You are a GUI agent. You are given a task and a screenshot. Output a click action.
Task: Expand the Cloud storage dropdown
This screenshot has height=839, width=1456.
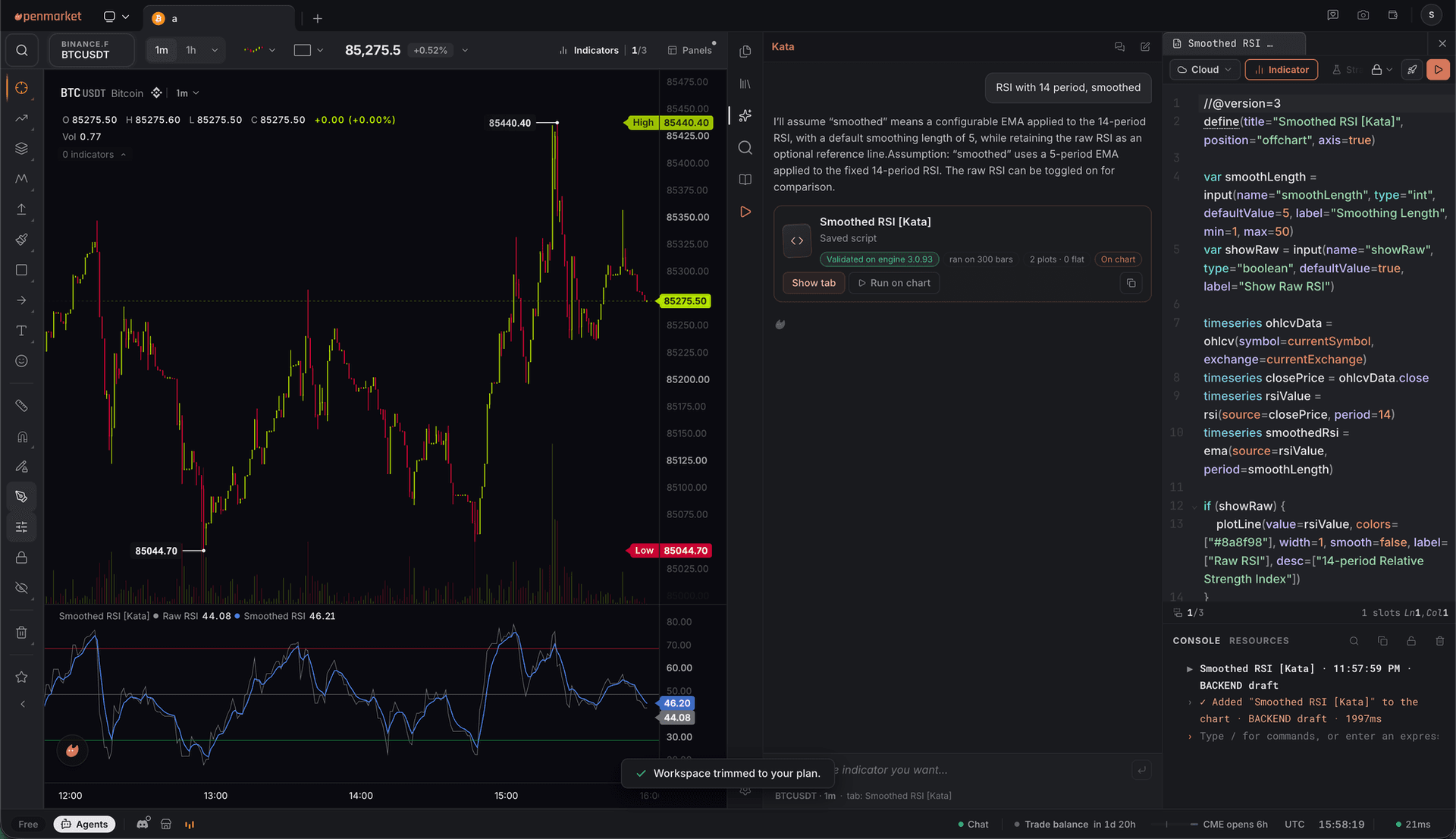pyautogui.click(x=1204, y=70)
